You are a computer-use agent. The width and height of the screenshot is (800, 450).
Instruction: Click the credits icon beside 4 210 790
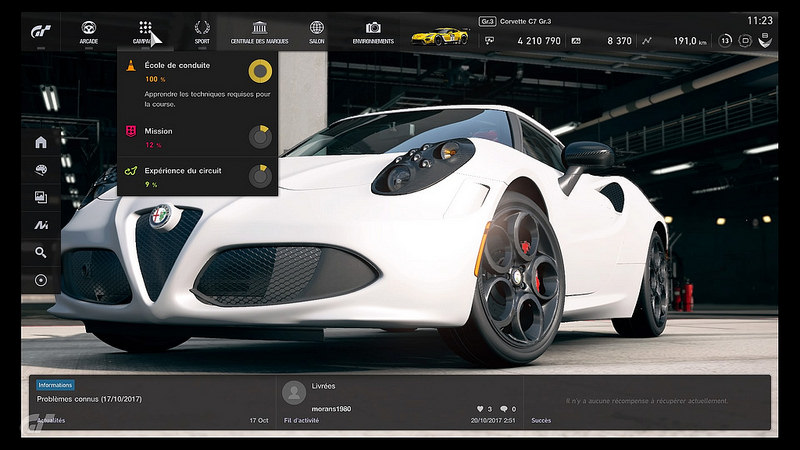coord(489,41)
